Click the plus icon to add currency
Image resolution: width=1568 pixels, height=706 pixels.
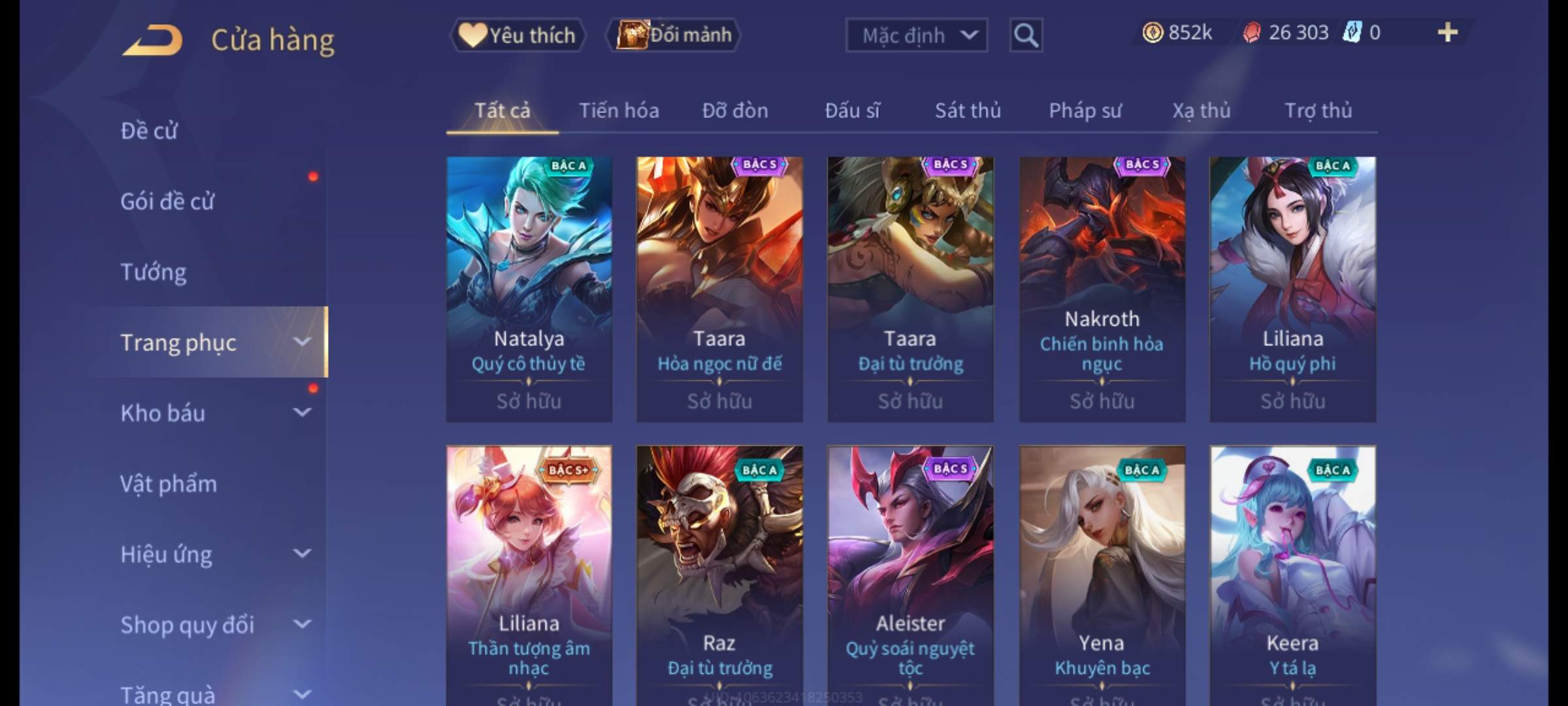coord(1448,33)
